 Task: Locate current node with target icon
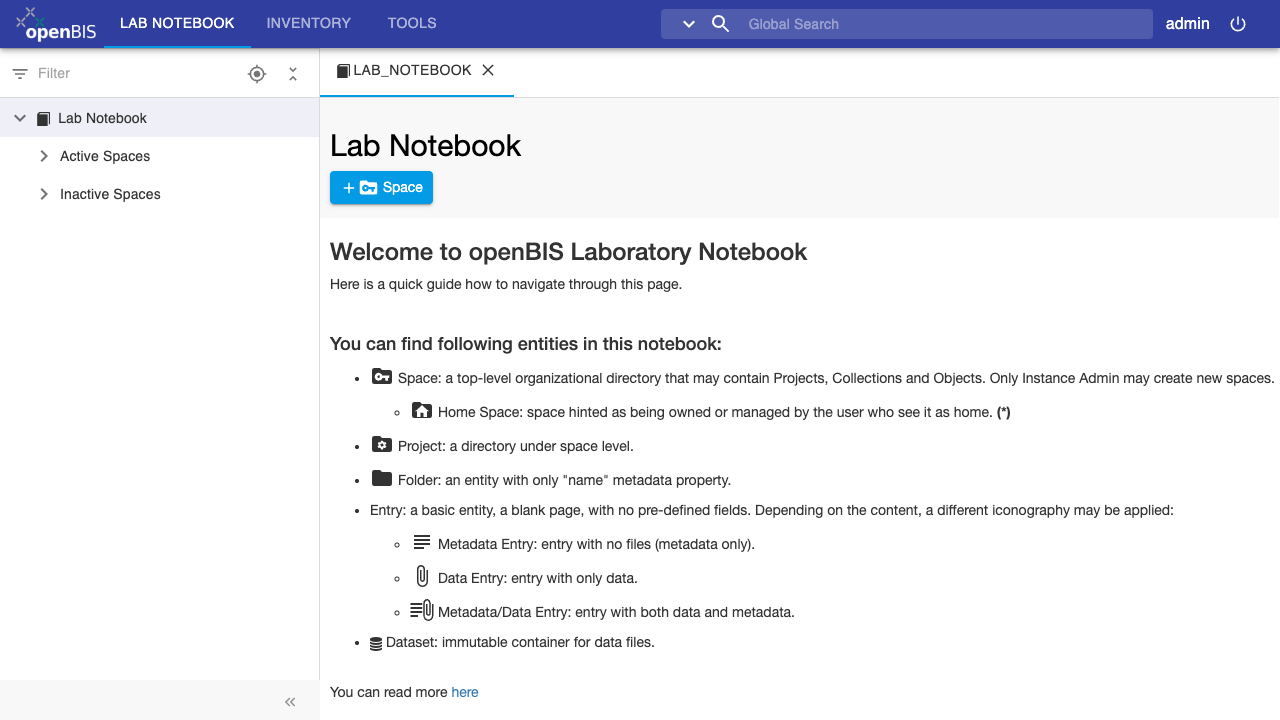257,74
